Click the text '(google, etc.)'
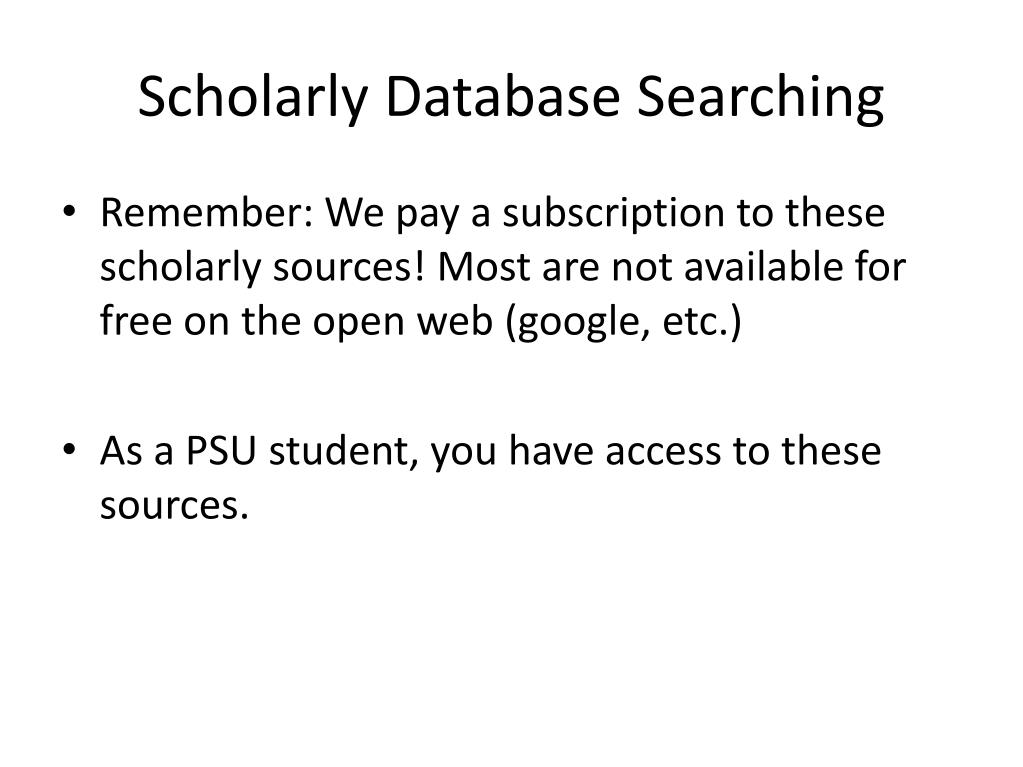The width and height of the screenshot is (1023, 767). click(x=624, y=322)
